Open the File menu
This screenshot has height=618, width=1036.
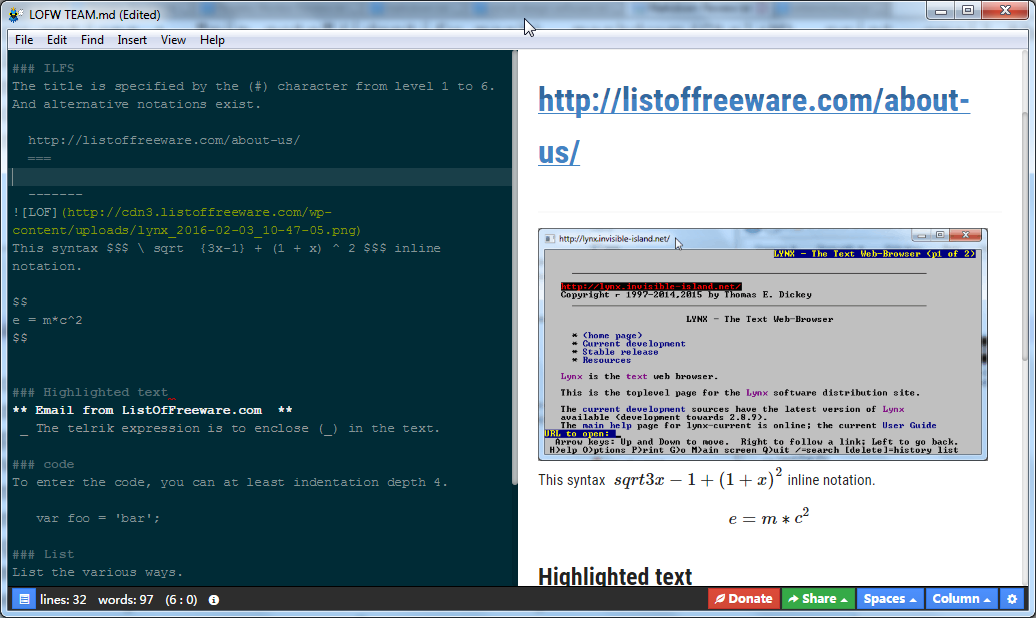tap(24, 40)
